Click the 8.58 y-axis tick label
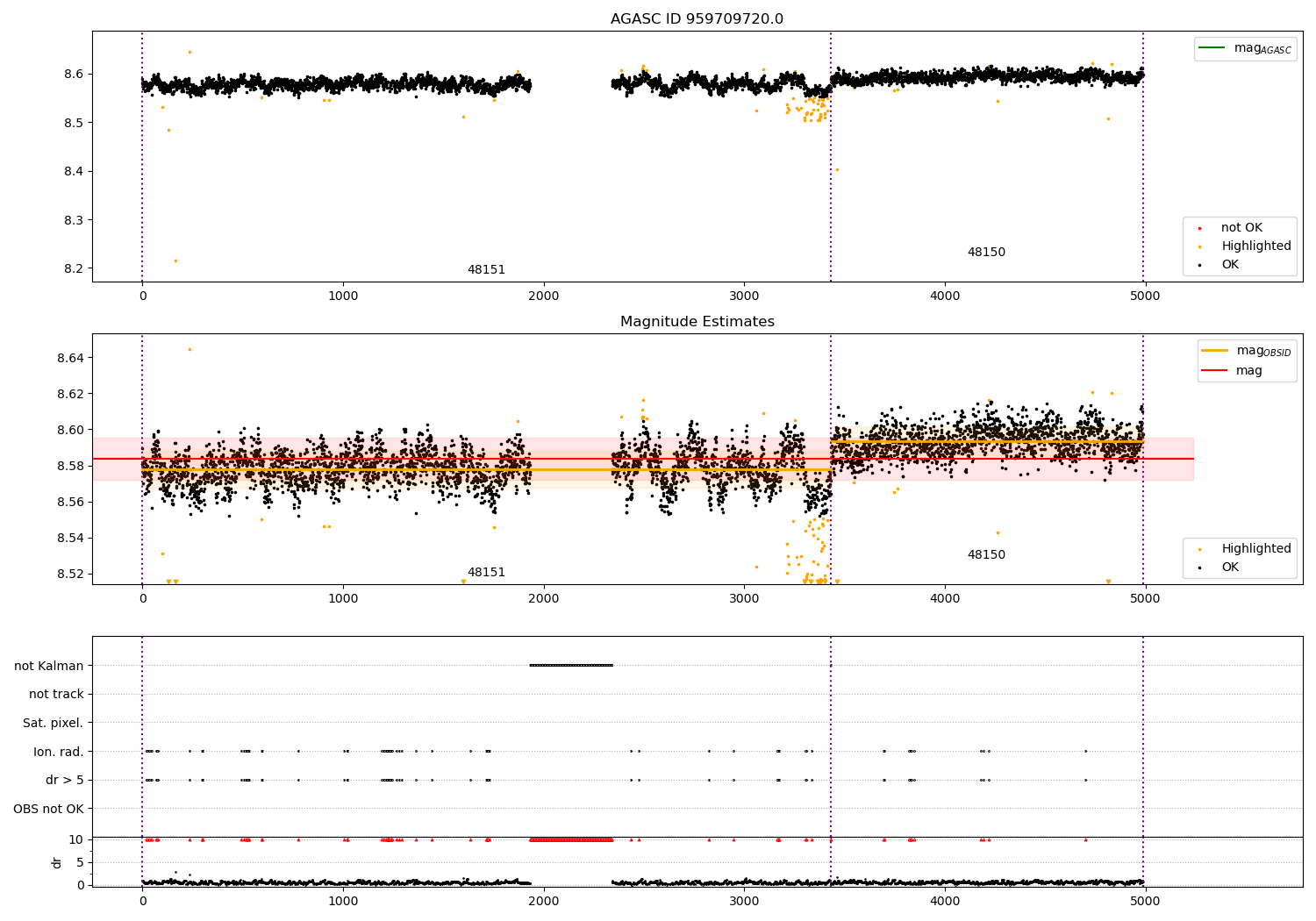Screen dimensions: 1316x921 coord(69,466)
